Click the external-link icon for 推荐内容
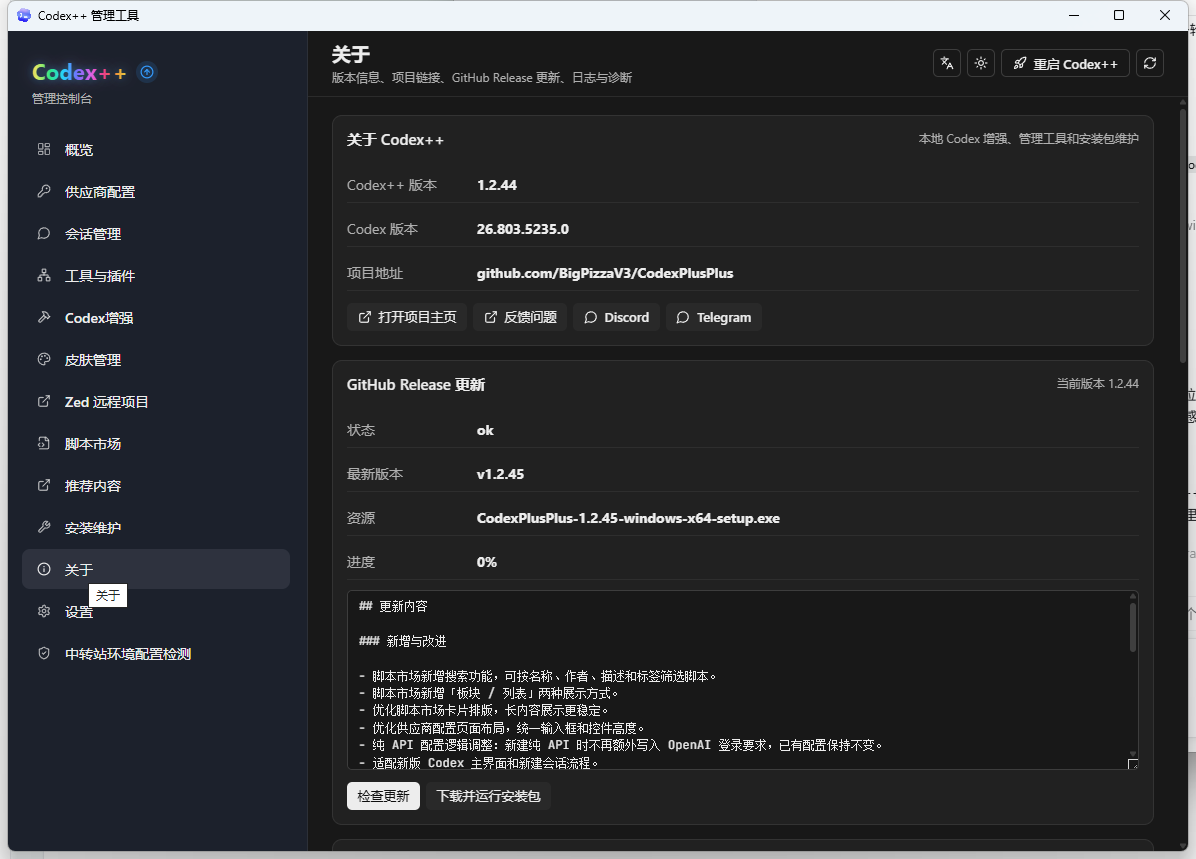This screenshot has width=1196, height=859. click(44, 484)
